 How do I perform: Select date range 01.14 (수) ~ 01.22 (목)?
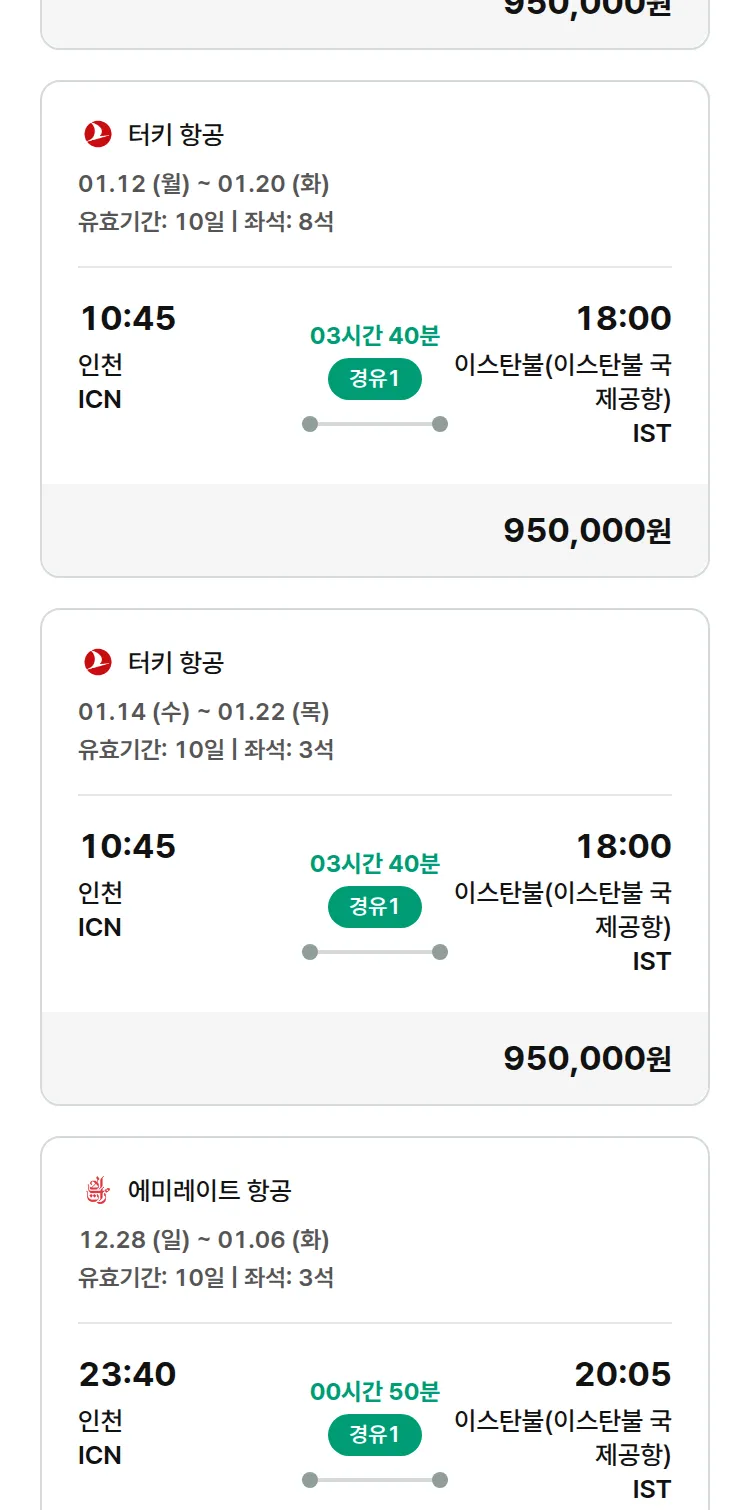coord(204,712)
